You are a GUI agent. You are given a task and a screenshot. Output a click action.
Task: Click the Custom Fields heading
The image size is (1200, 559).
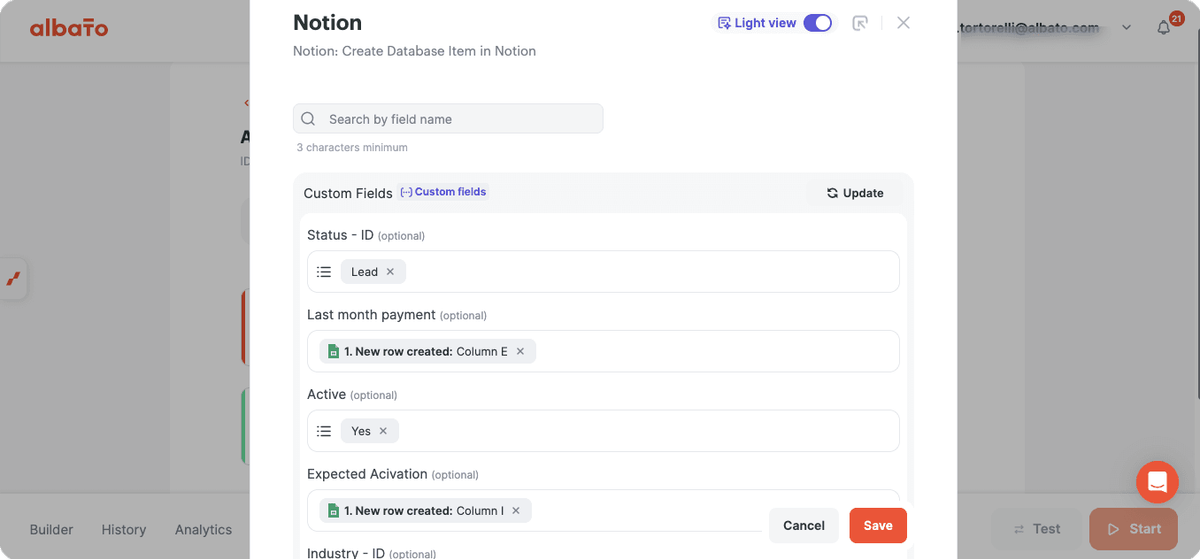coord(348,193)
